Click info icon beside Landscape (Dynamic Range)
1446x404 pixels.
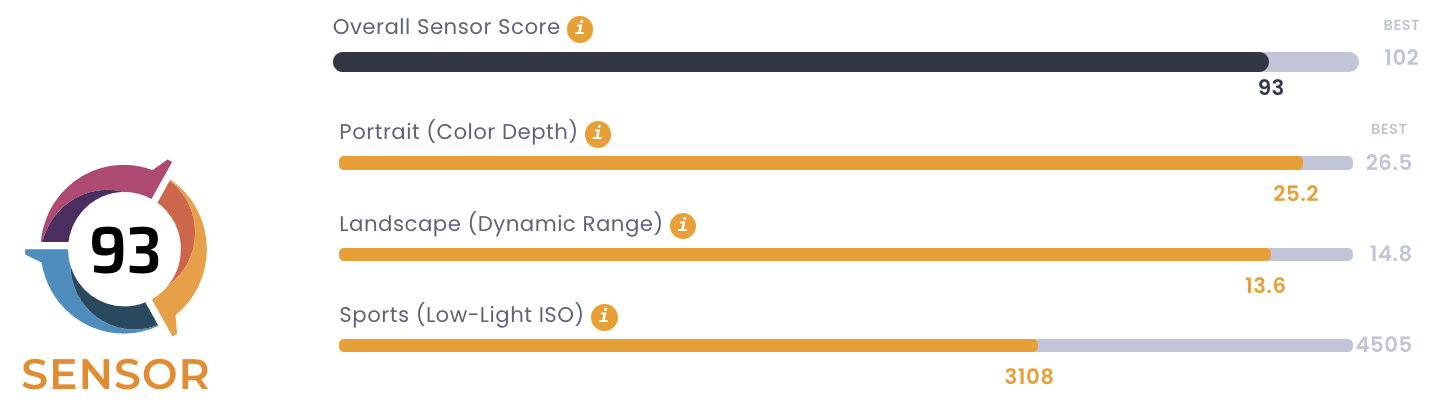[x=683, y=226]
